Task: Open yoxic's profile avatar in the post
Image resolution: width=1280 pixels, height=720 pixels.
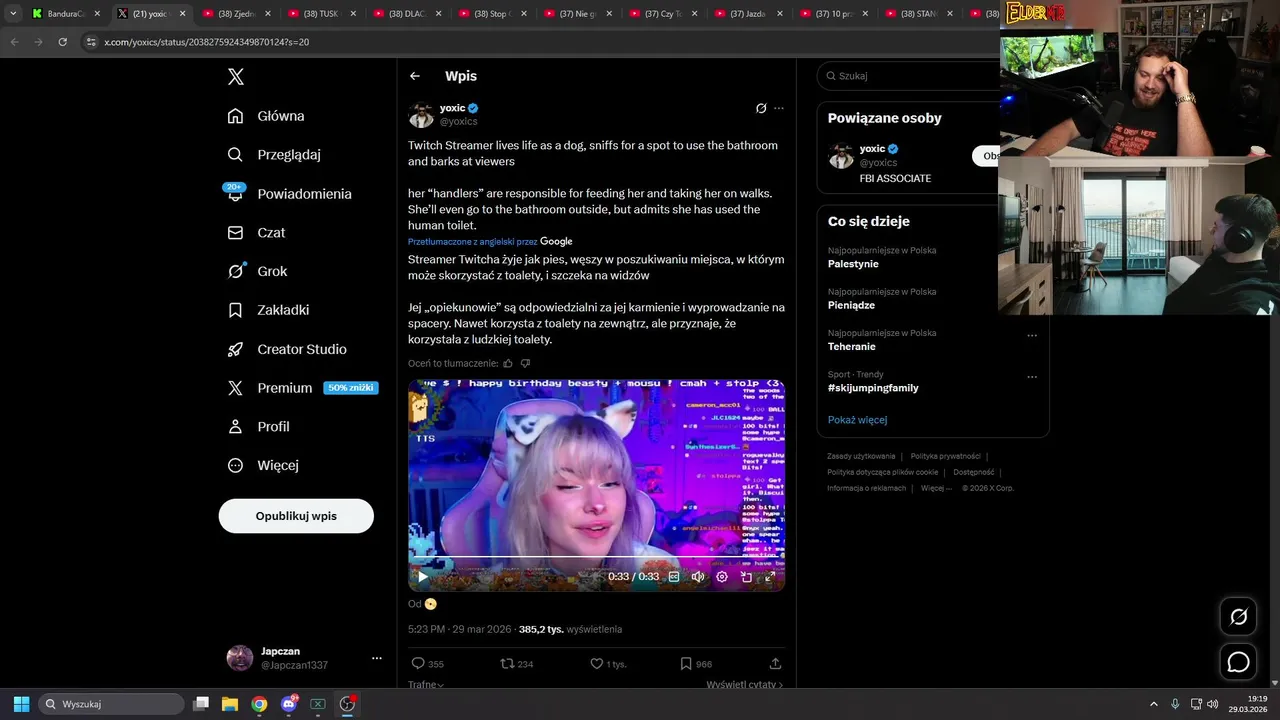Action: 421,114
